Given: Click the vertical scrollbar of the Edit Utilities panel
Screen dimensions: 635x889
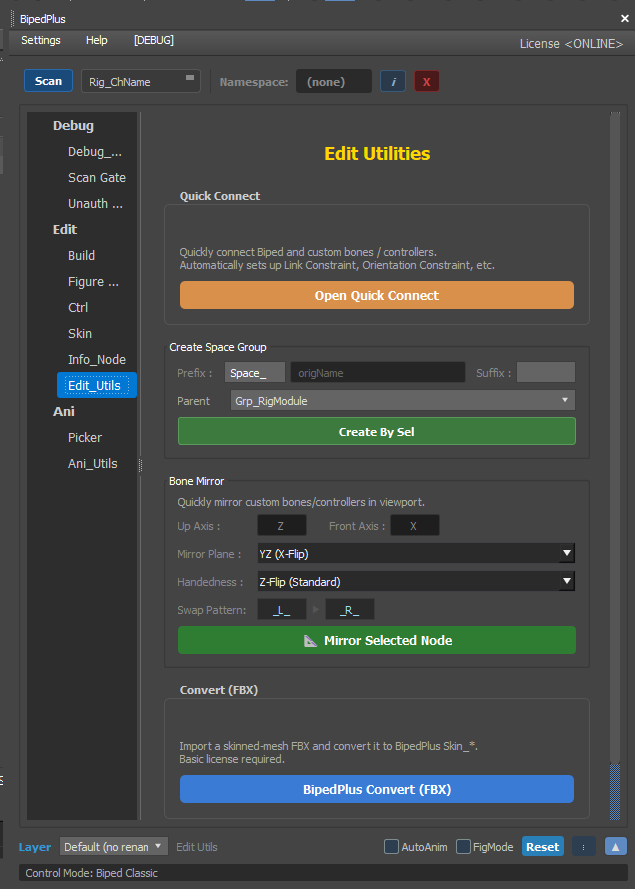Looking at the screenshot, I should coord(615,465).
